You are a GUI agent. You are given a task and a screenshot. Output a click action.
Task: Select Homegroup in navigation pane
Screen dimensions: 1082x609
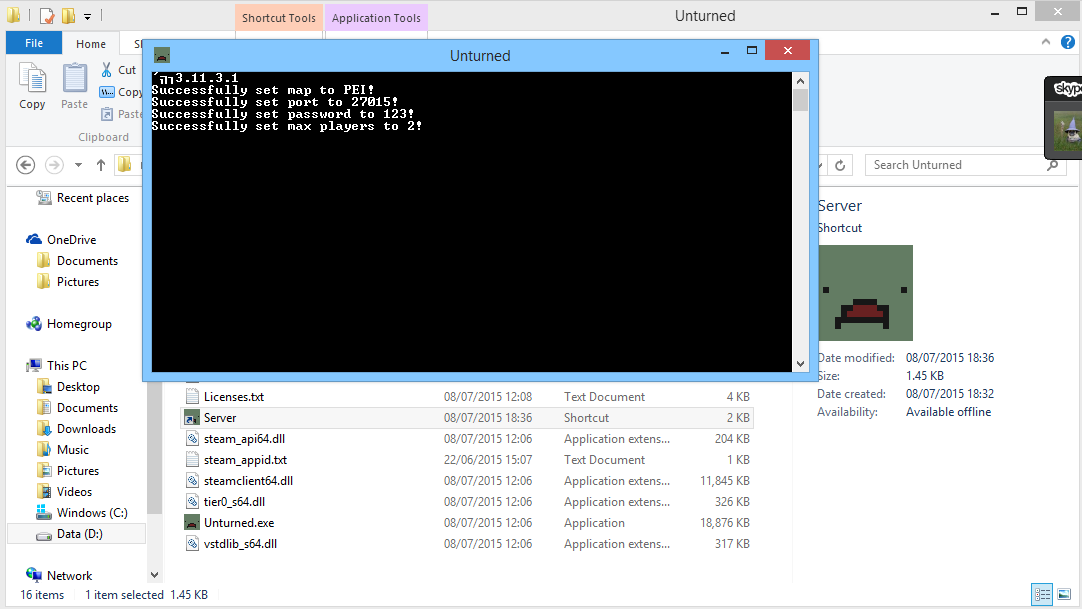[79, 323]
